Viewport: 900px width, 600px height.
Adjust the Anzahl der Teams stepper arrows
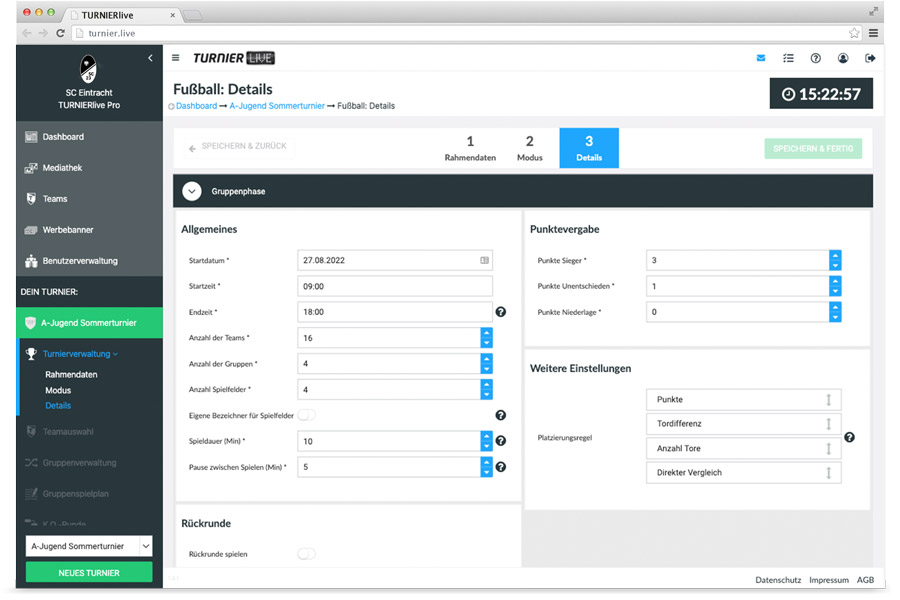coord(487,338)
